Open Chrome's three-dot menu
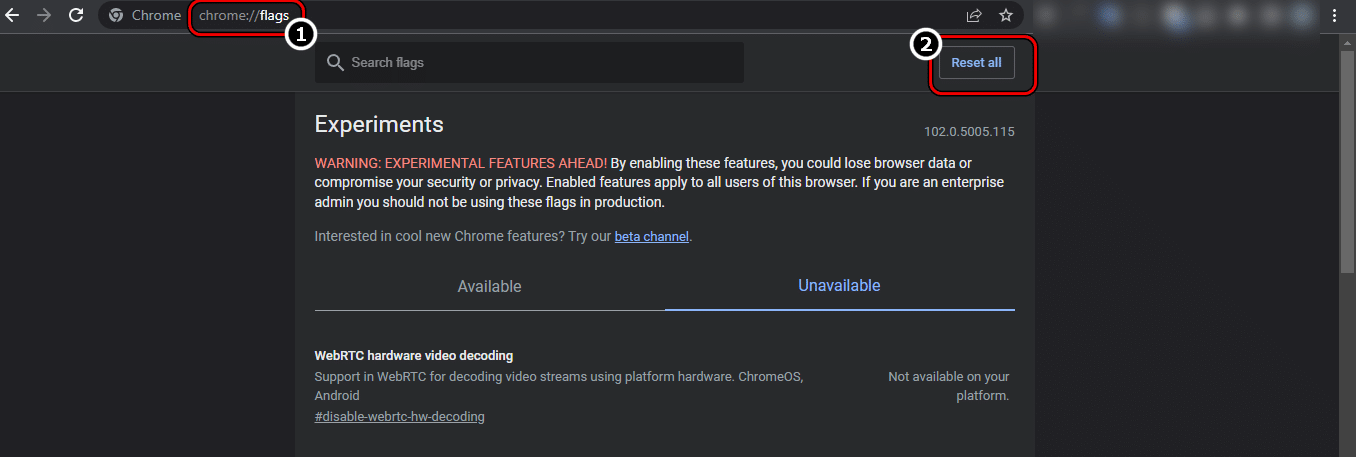1356x457 pixels. (x=1334, y=15)
